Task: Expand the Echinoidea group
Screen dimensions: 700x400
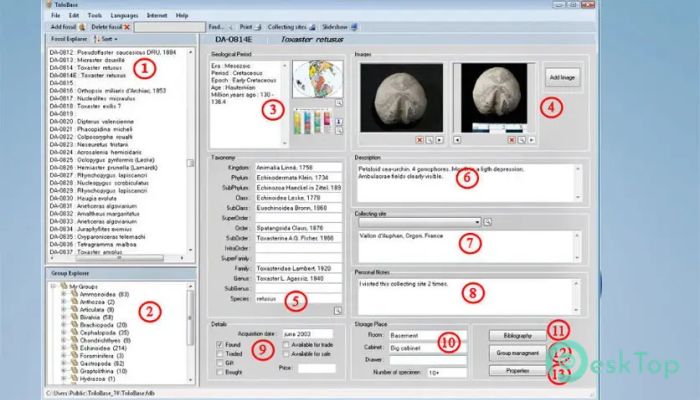Action: pos(63,348)
